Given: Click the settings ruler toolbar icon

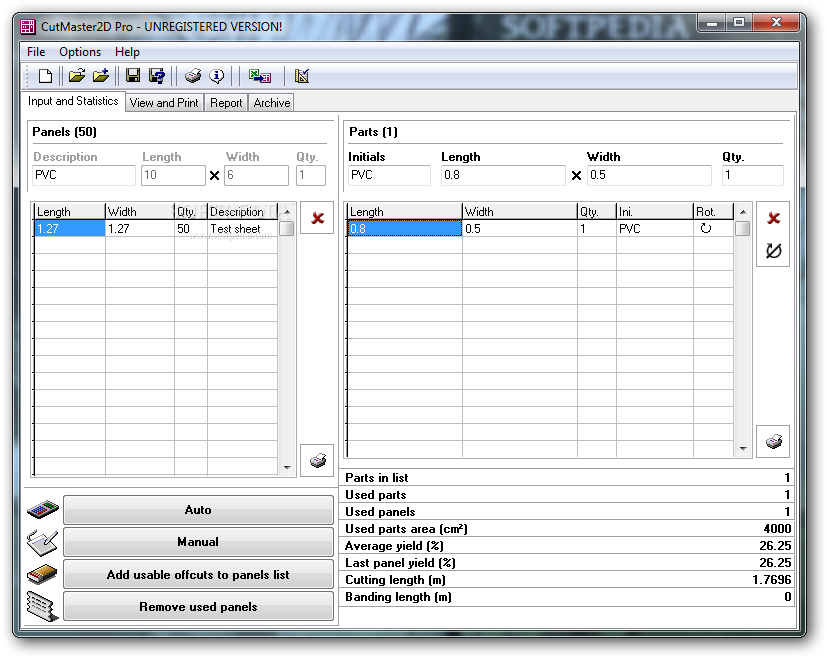Looking at the screenshot, I should 302,76.
